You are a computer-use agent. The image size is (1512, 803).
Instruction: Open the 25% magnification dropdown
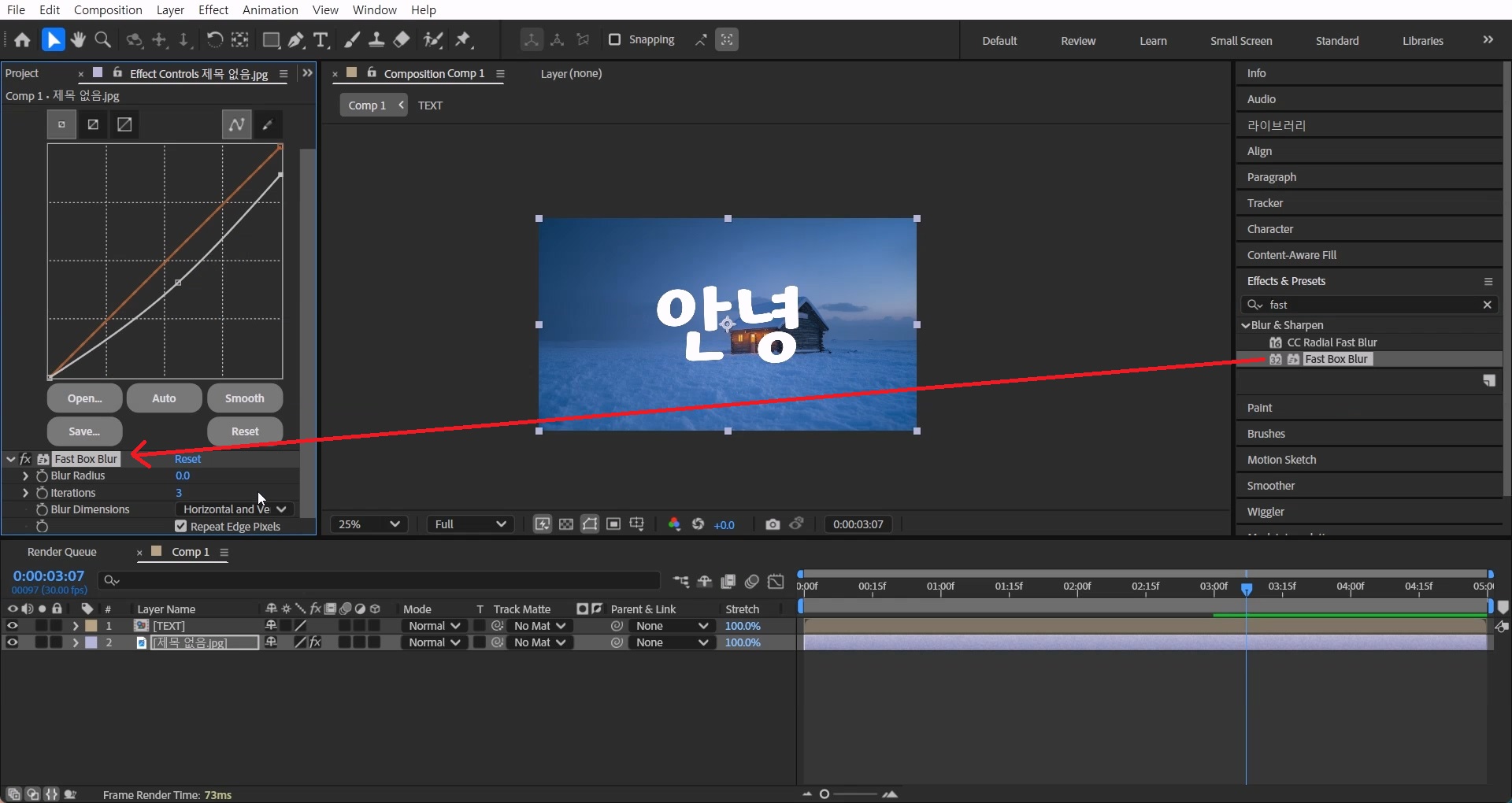pos(369,524)
